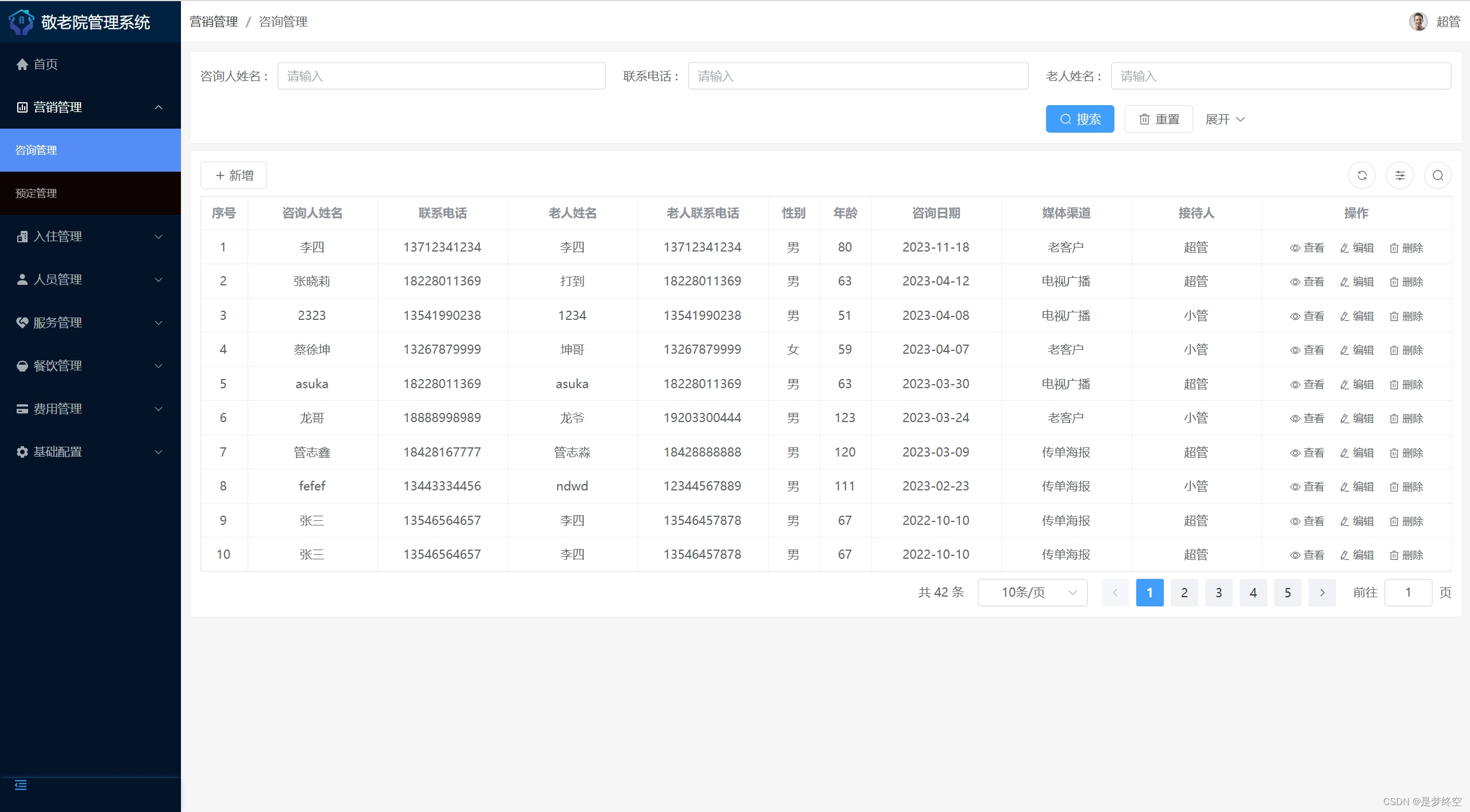Click the 共 42 条 total text
The image size is (1470, 812).
click(x=941, y=592)
